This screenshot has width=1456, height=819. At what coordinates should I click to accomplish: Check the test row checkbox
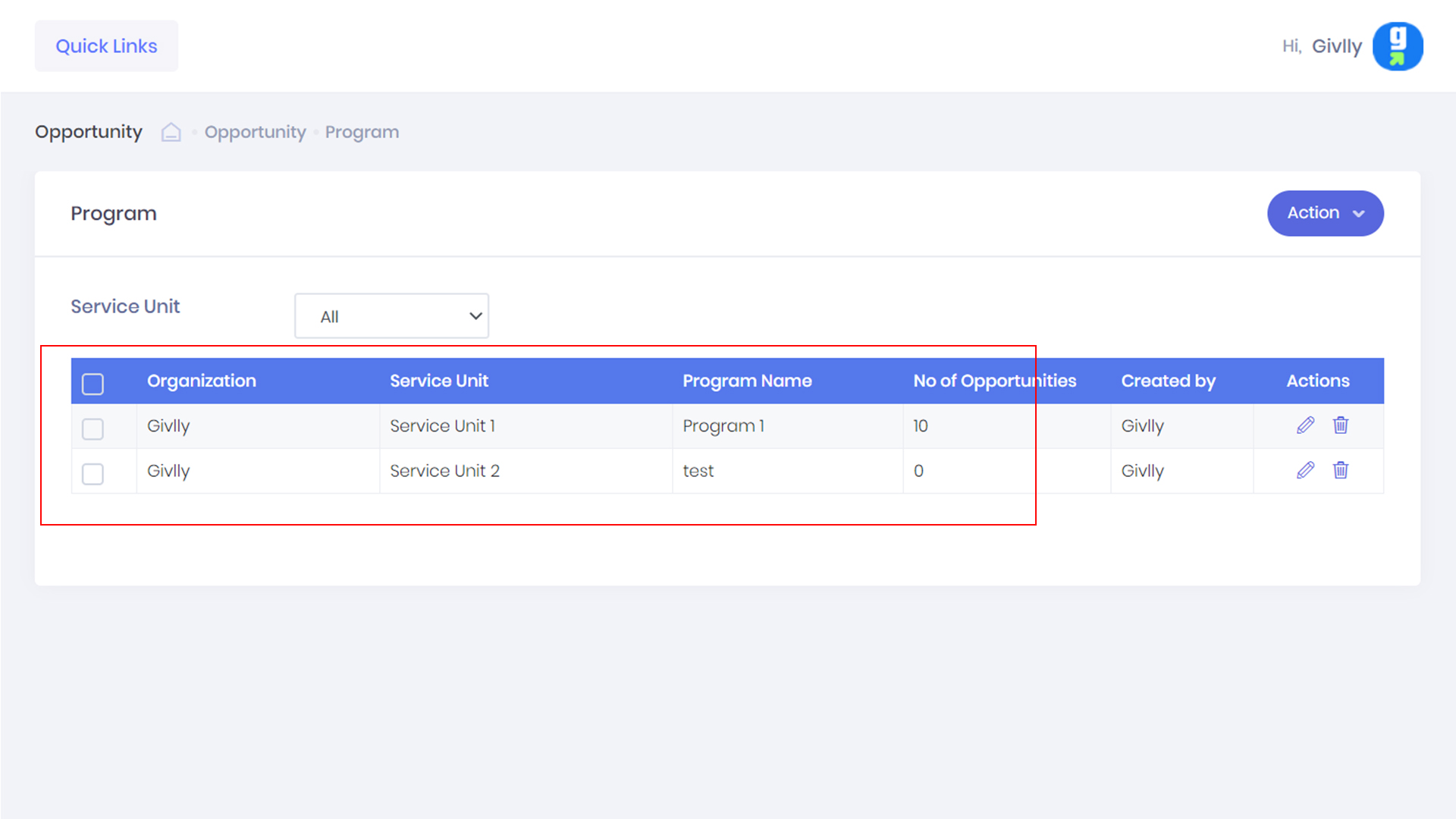tap(93, 474)
